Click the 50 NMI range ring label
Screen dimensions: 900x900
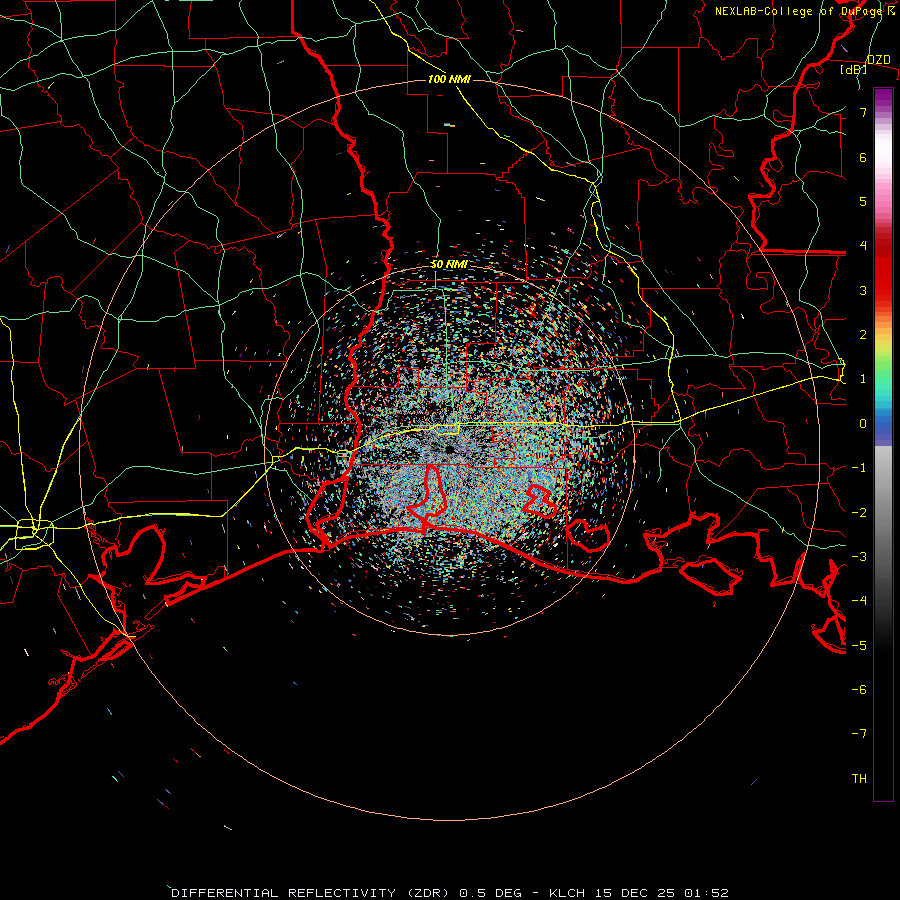[449, 265]
